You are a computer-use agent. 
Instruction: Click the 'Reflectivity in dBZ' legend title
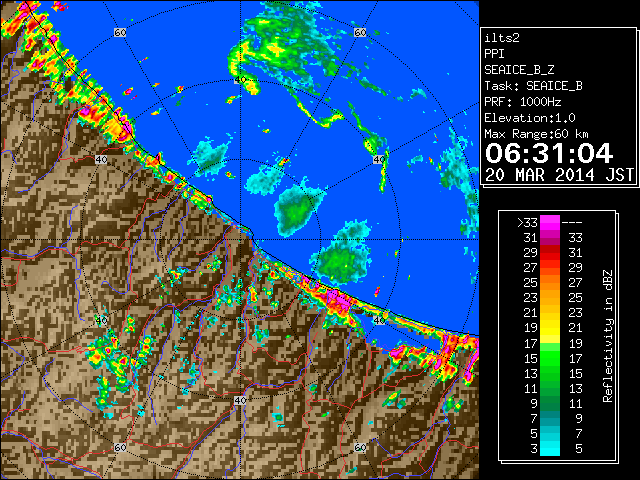point(608,336)
